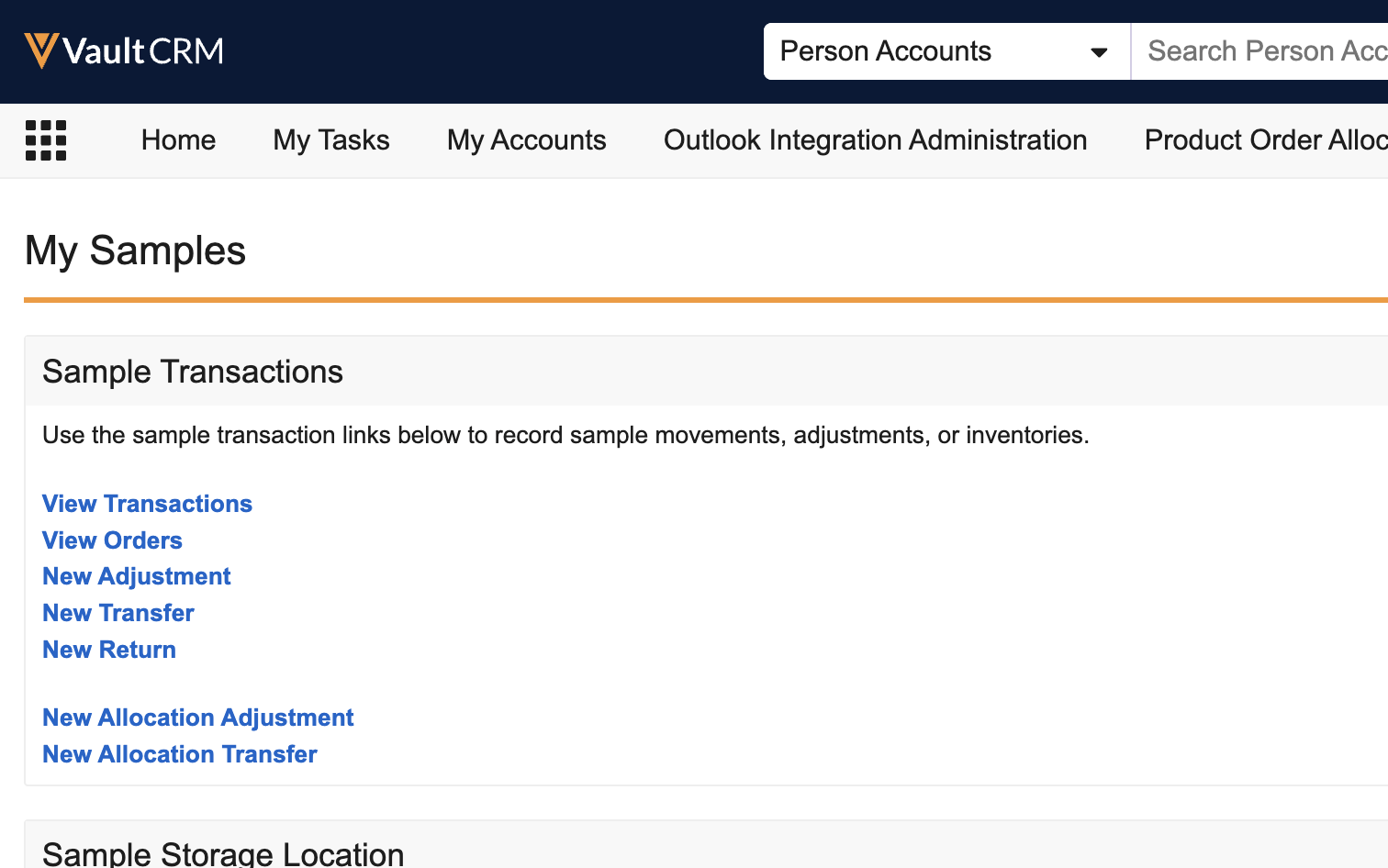The height and width of the screenshot is (868, 1388).
Task: Record a New Return
Action: click(x=109, y=650)
